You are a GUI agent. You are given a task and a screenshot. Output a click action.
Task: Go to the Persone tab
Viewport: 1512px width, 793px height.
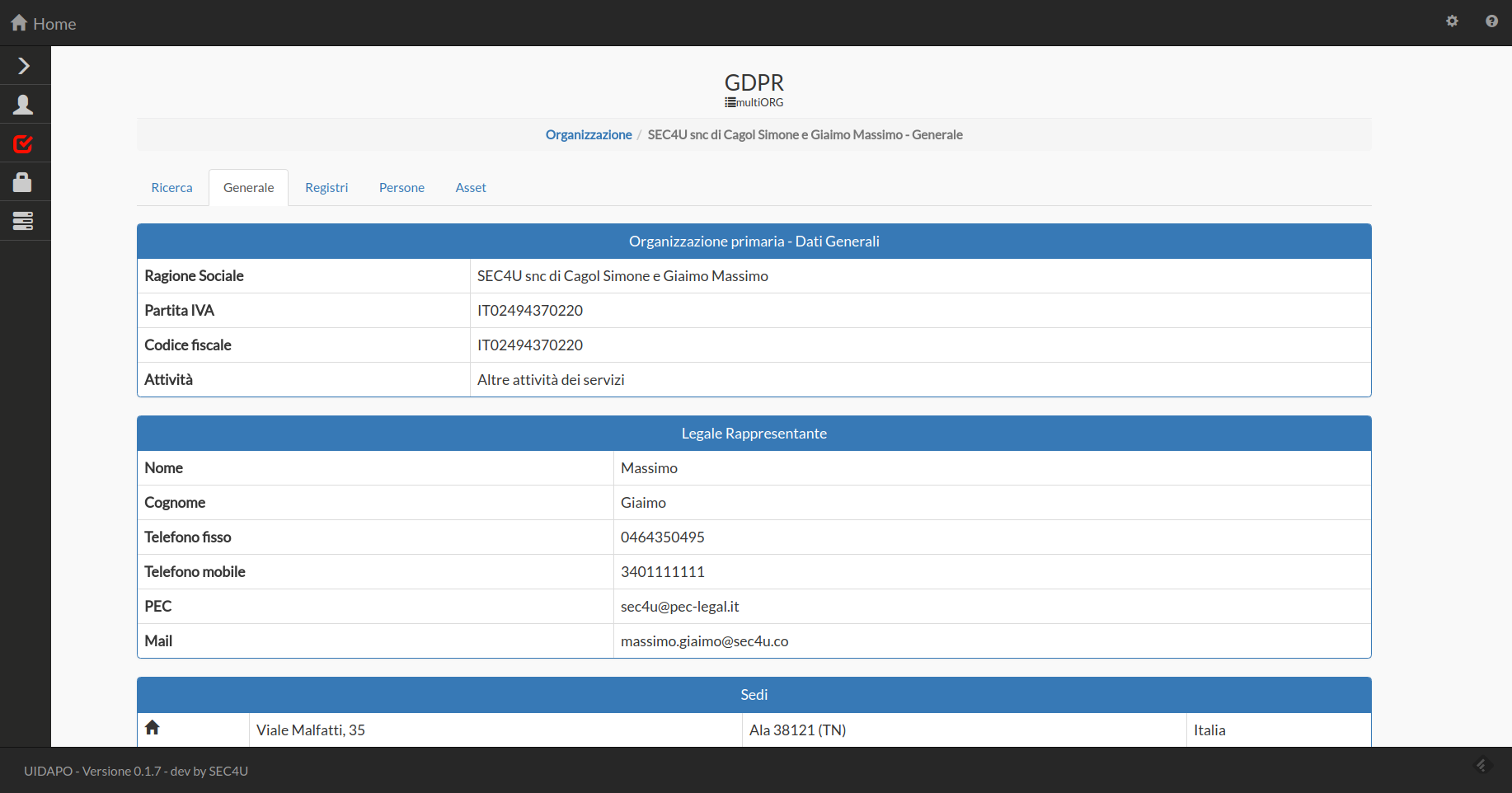pyautogui.click(x=401, y=188)
